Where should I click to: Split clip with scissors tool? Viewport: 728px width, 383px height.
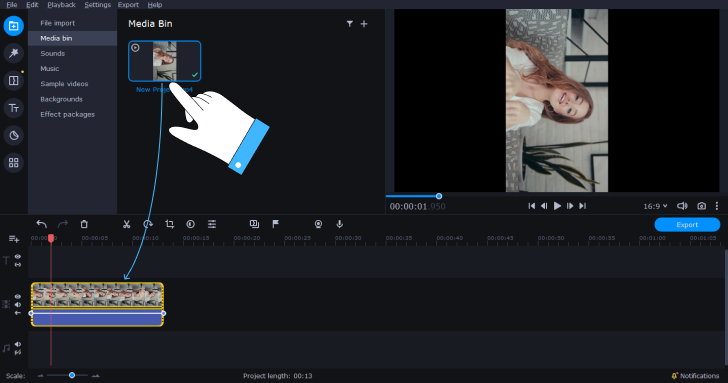pyautogui.click(x=126, y=224)
